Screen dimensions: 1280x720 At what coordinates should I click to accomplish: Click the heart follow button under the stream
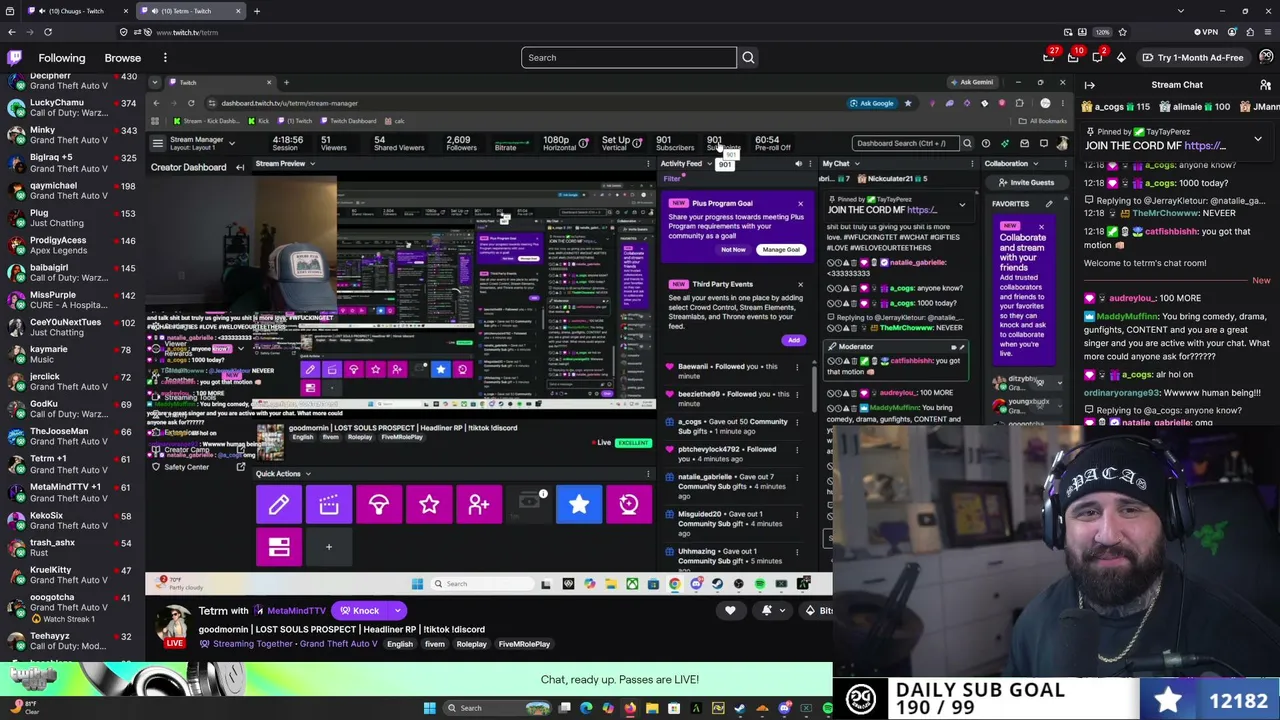(730, 610)
